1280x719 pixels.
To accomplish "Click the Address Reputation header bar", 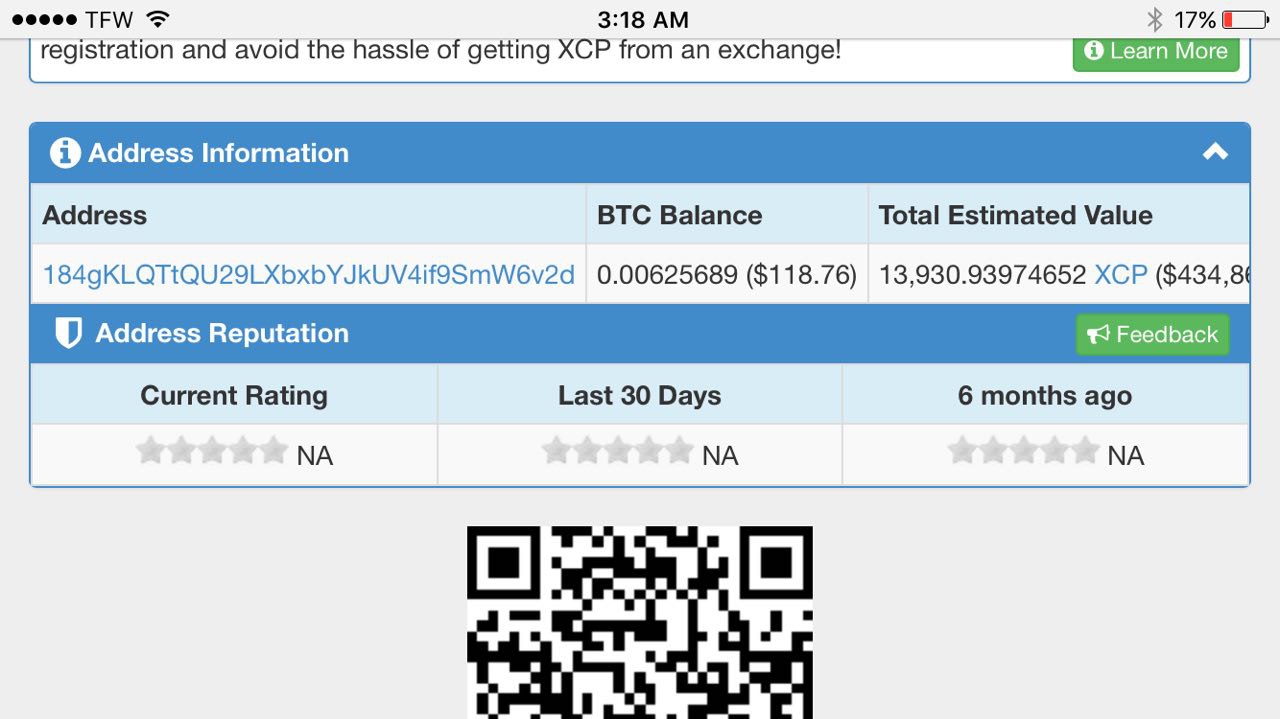I will coord(640,334).
